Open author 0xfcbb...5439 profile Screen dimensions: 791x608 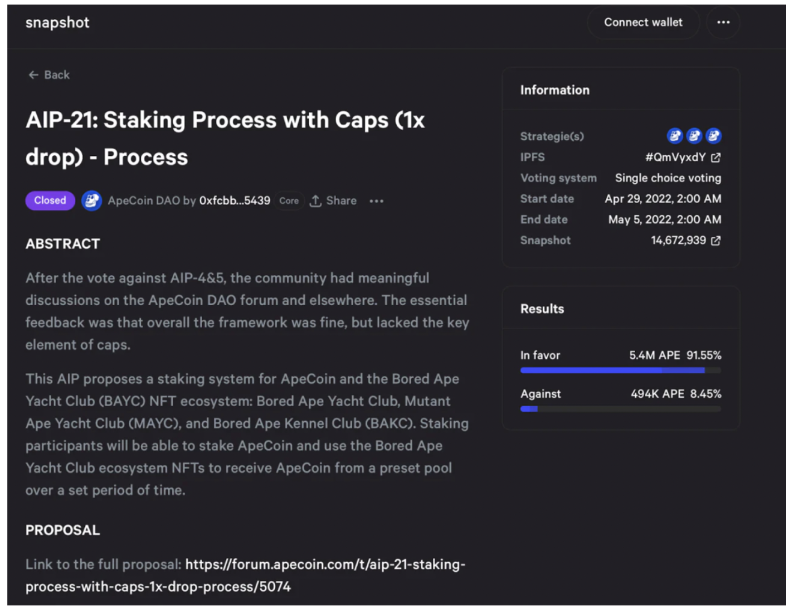coord(235,201)
